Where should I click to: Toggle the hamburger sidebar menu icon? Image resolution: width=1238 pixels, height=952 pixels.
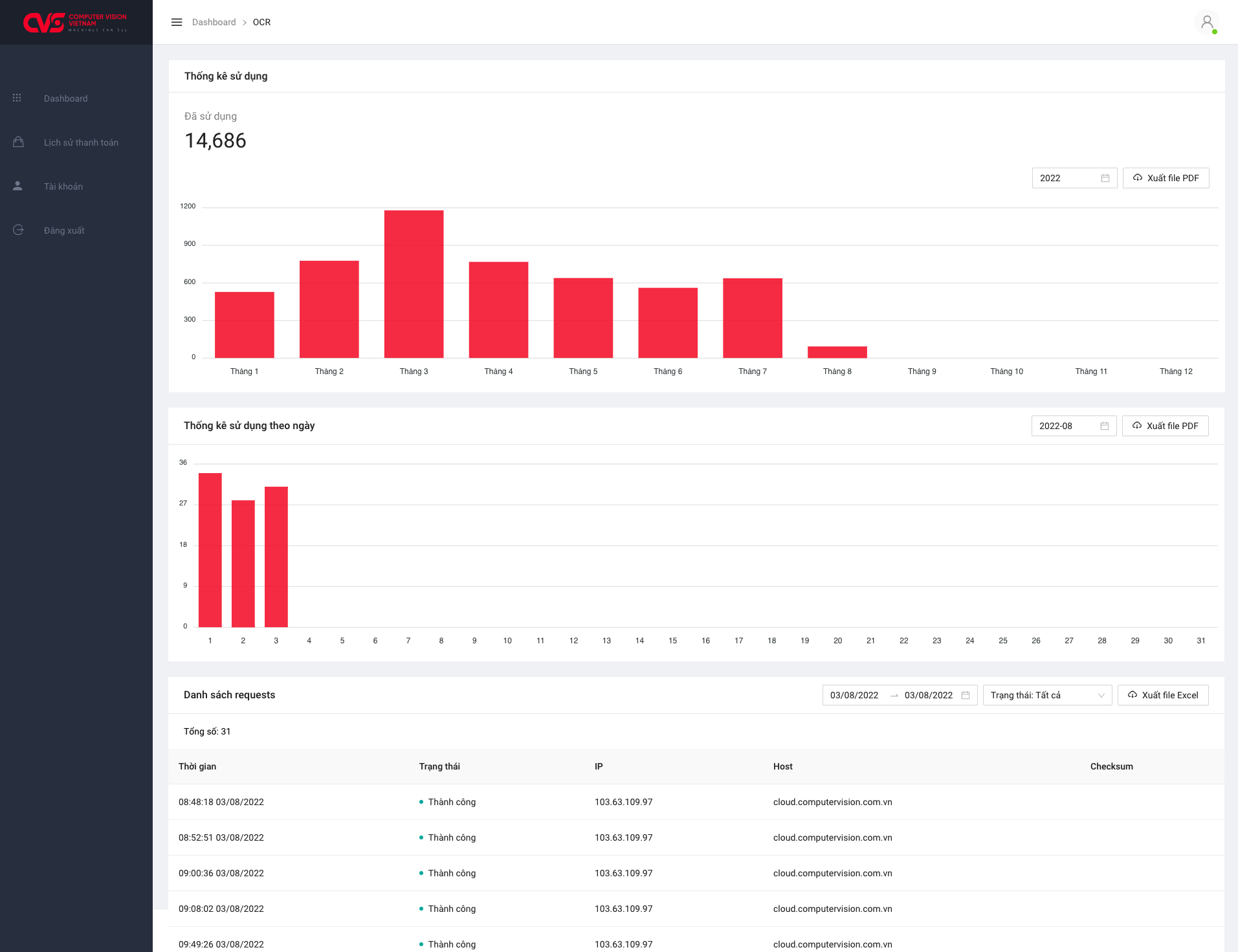pos(177,22)
